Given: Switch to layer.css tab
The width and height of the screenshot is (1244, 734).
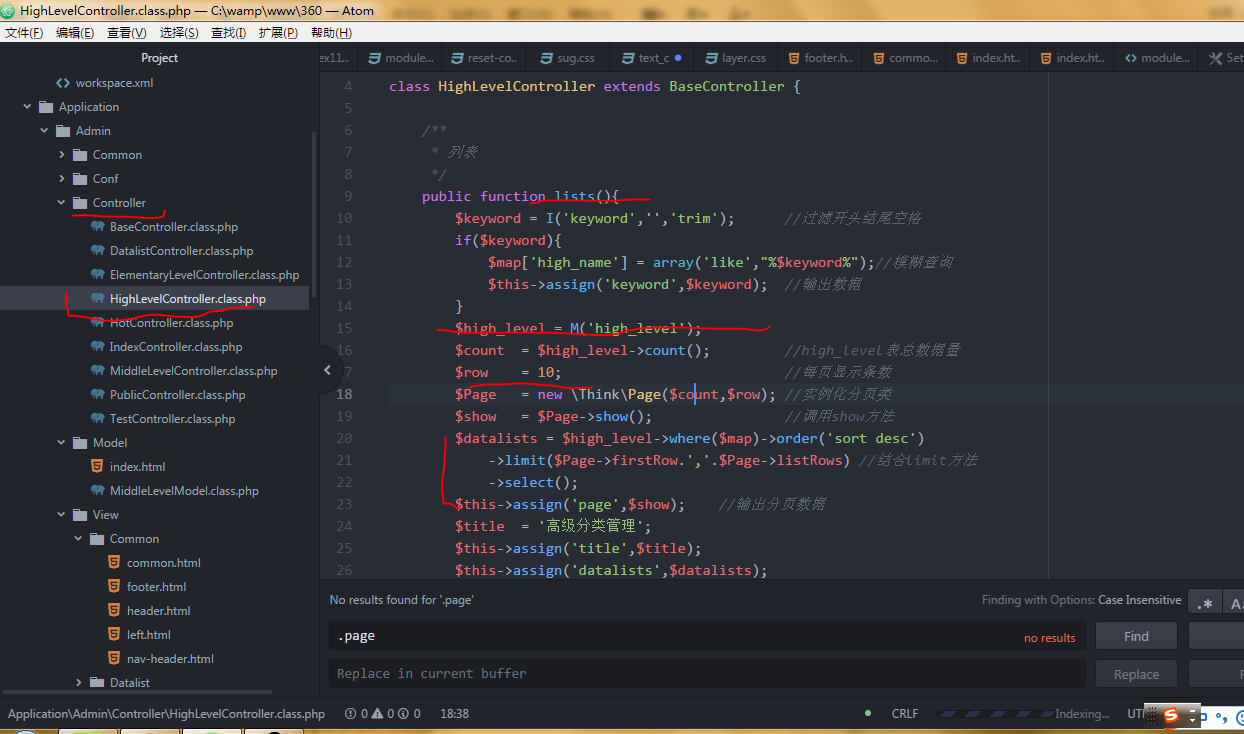Looking at the screenshot, I should pyautogui.click(x=737, y=58).
